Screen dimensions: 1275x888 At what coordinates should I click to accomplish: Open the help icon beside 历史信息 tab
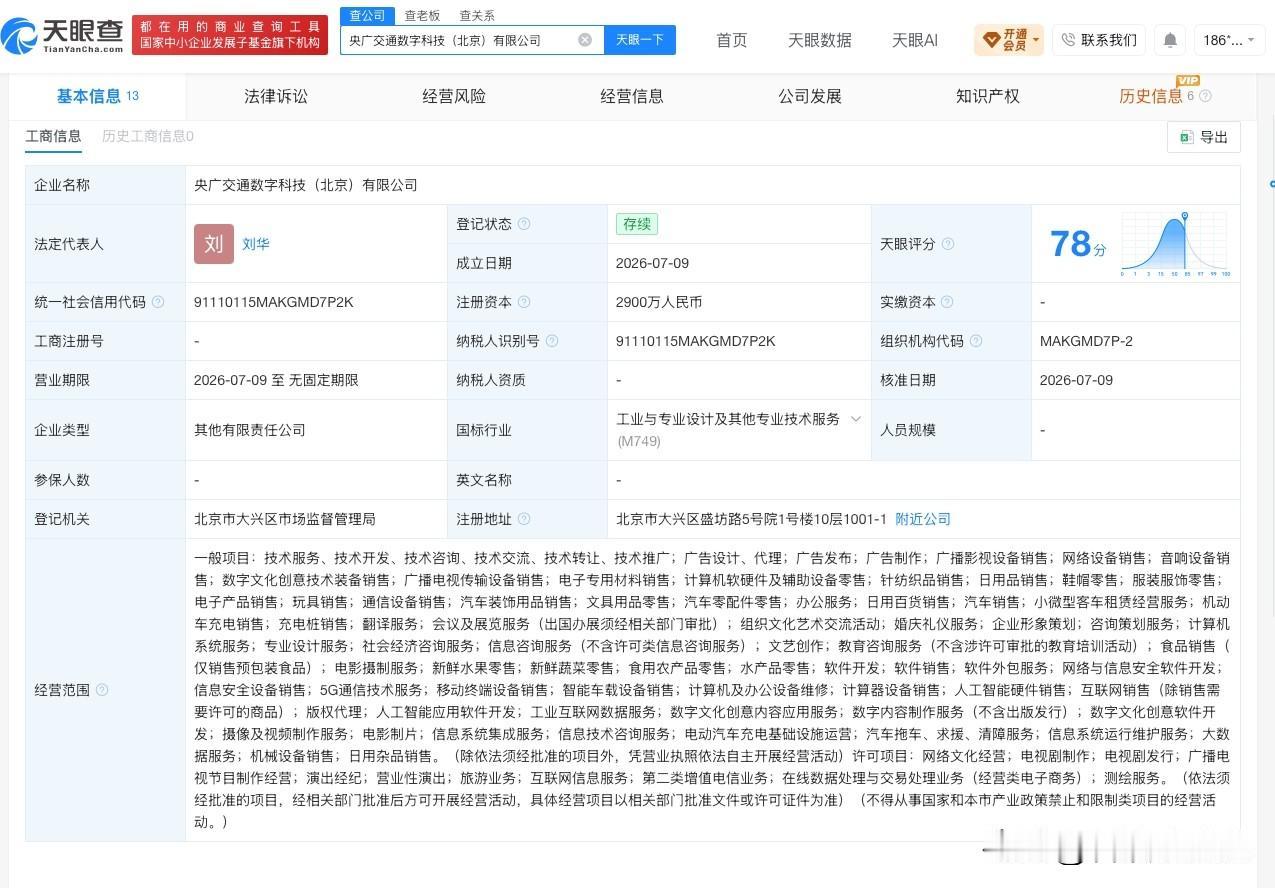click(1205, 96)
